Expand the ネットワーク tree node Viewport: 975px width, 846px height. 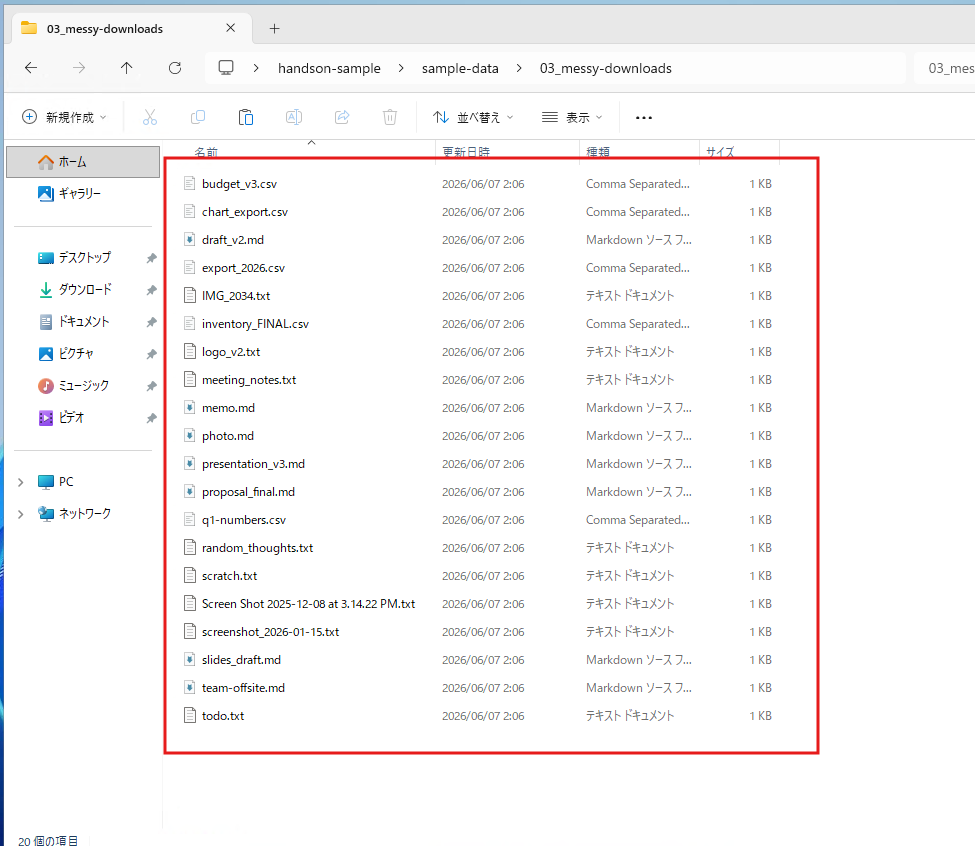[21, 514]
